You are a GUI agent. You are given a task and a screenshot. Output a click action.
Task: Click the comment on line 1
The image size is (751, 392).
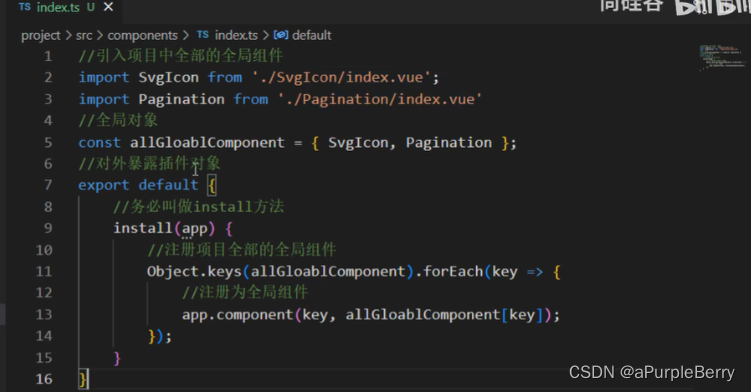[181, 56]
